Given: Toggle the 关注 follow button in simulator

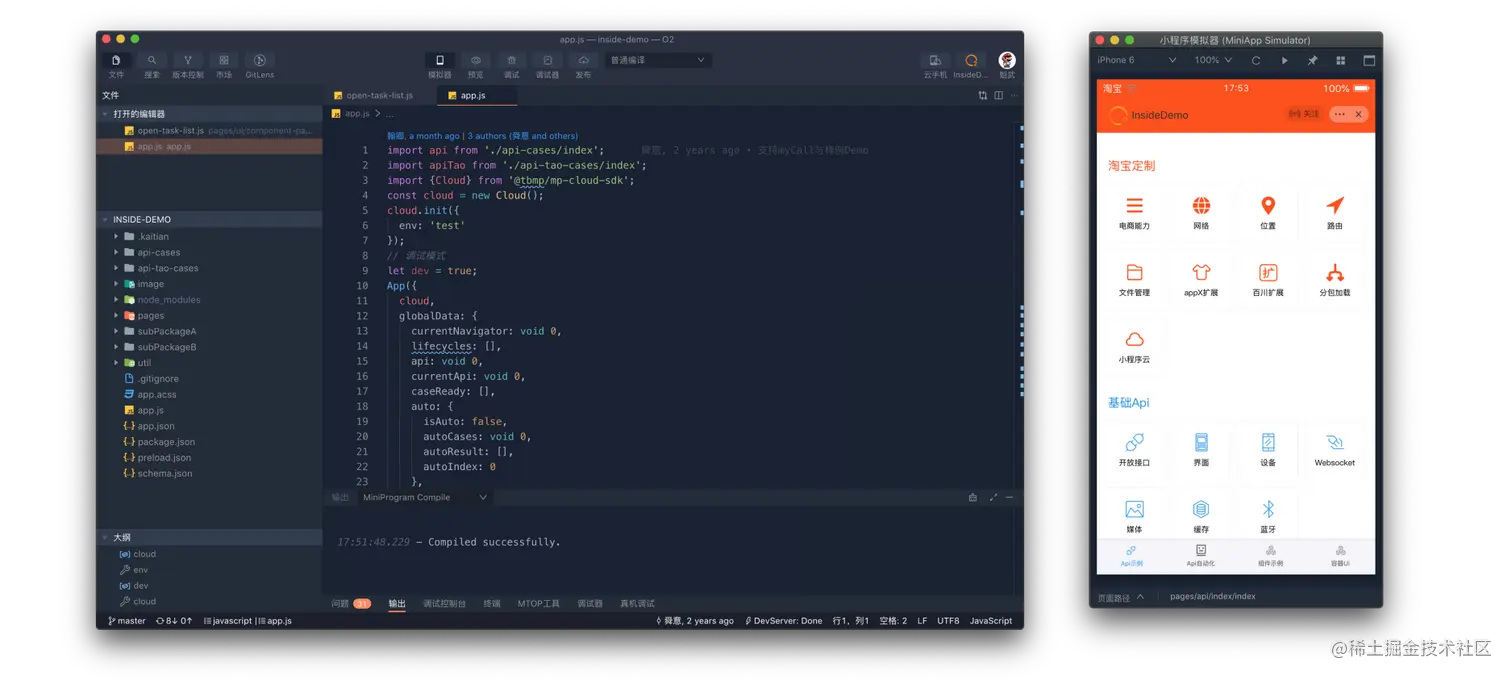Looking at the screenshot, I should [1304, 114].
